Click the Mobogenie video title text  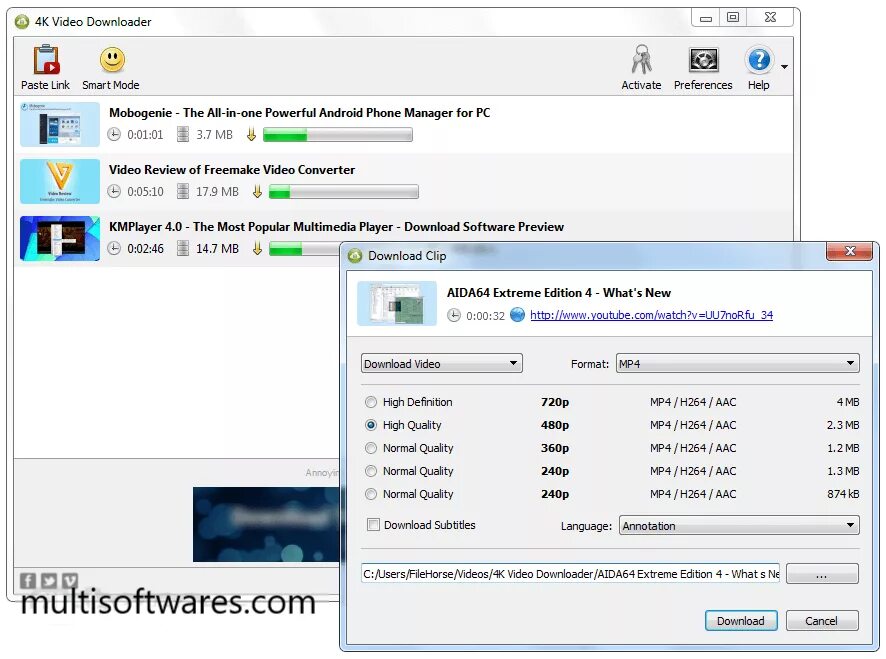(299, 112)
